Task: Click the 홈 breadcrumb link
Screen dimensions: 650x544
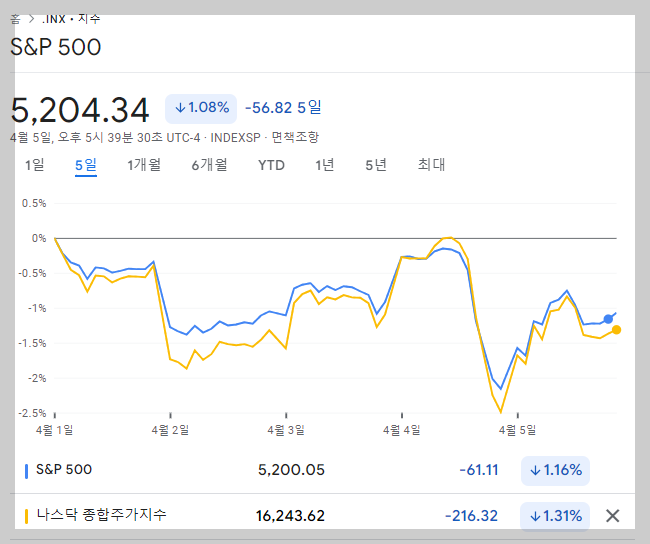Action: [x=15, y=19]
